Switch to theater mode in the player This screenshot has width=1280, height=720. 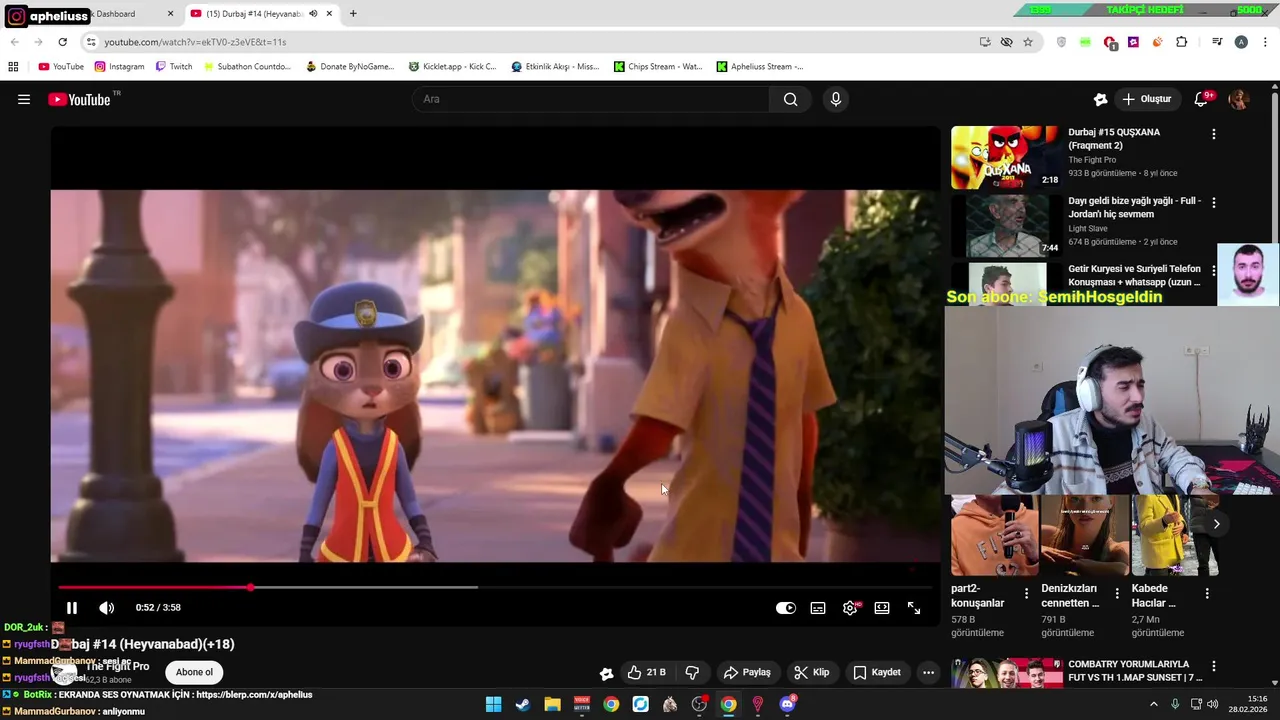click(882, 608)
